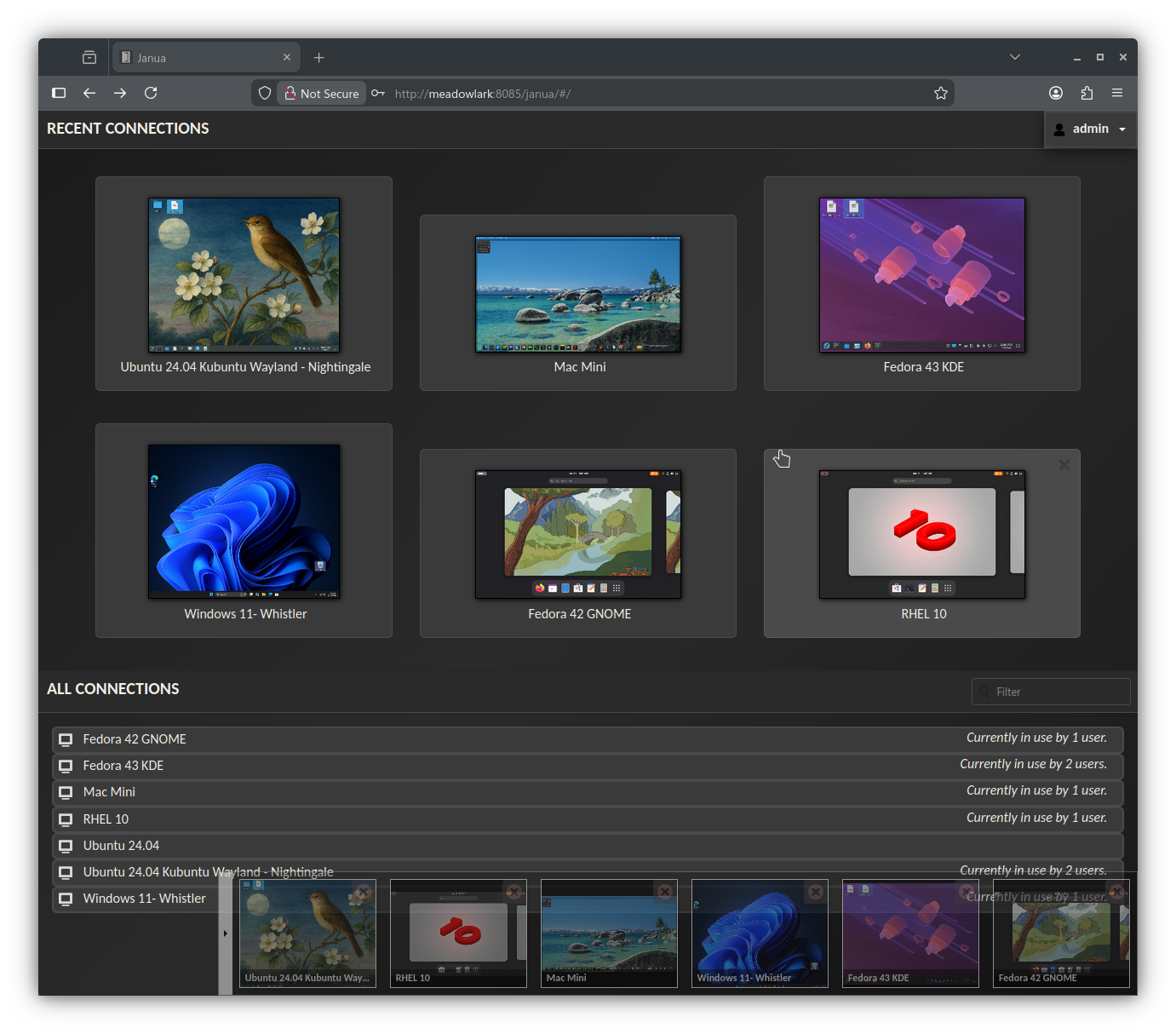Viewport: 1176px width, 1034px height.
Task: Open the Firefox hamburger application menu
Action: [x=1117, y=93]
